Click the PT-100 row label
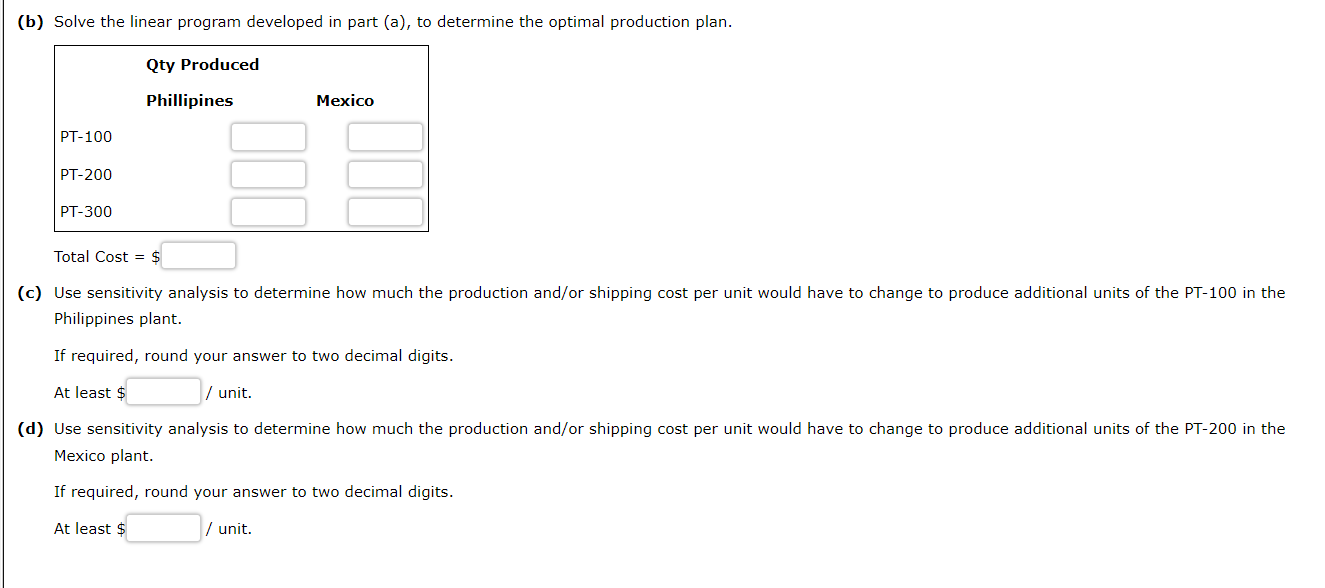 point(86,136)
